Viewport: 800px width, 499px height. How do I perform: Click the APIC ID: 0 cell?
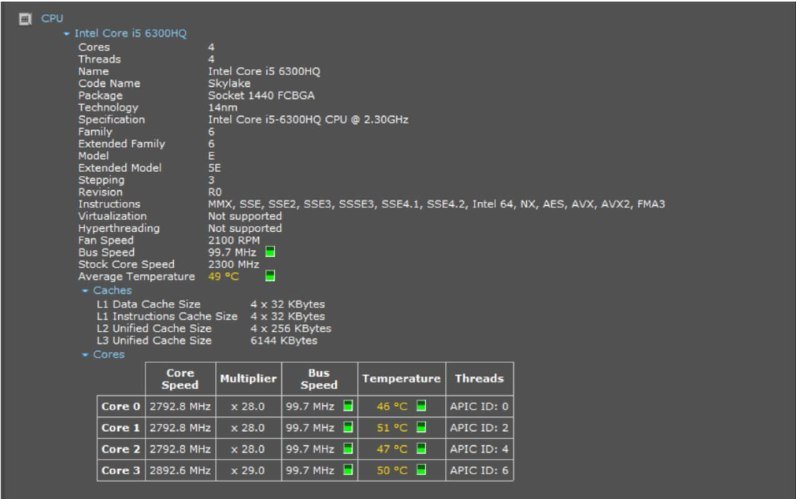pos(480,407)
